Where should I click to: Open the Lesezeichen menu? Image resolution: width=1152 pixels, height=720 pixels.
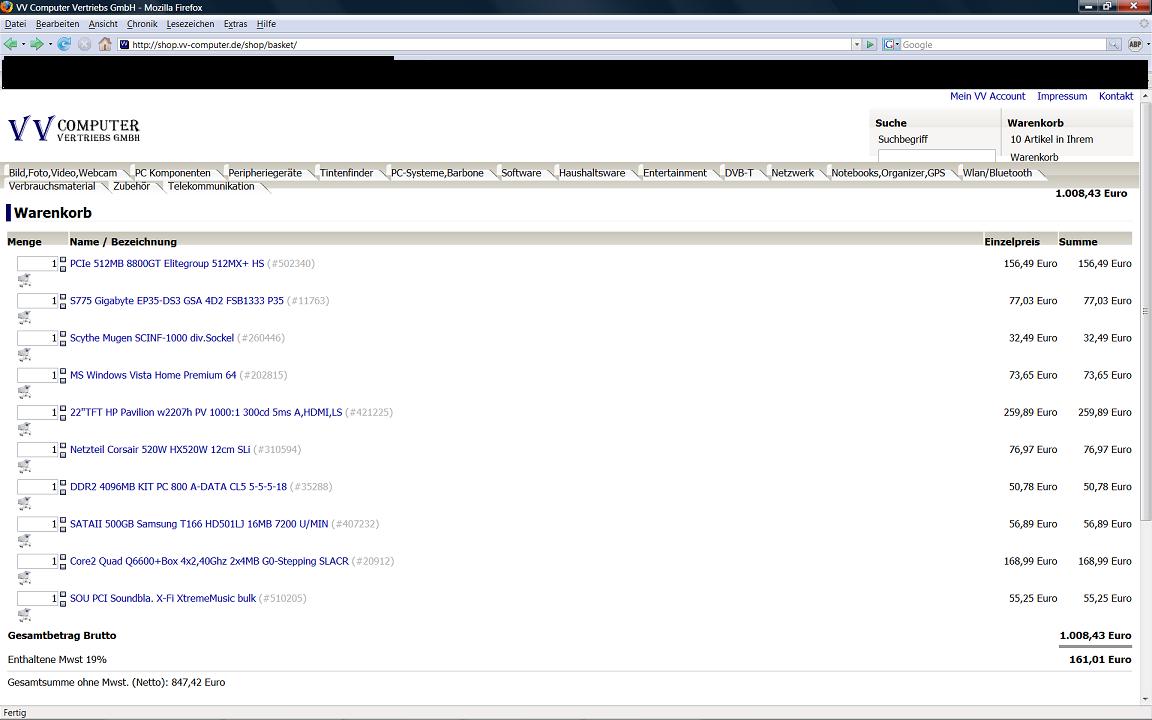pos(190,24)
